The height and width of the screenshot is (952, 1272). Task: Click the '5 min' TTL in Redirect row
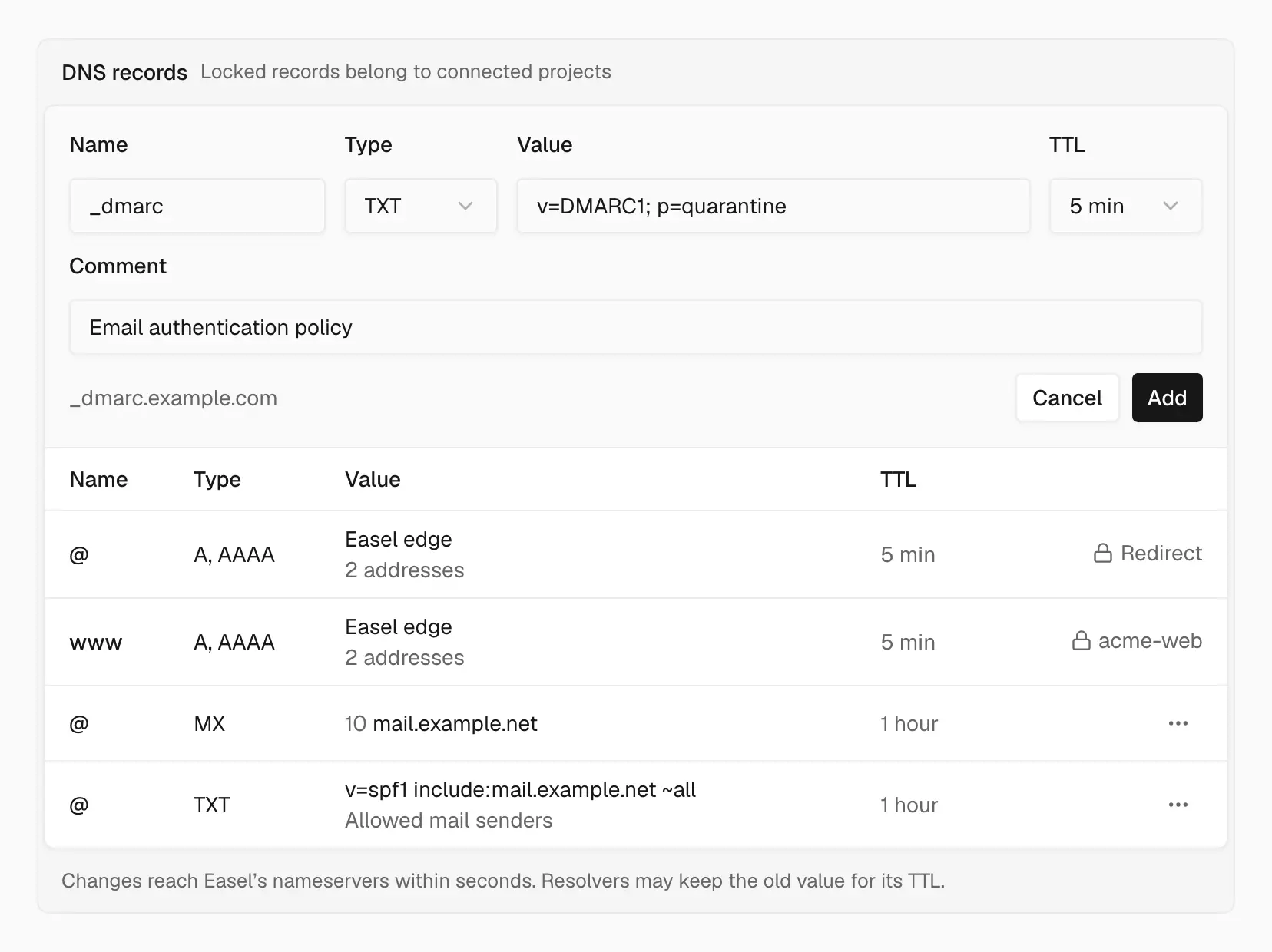tap(908, 555)
